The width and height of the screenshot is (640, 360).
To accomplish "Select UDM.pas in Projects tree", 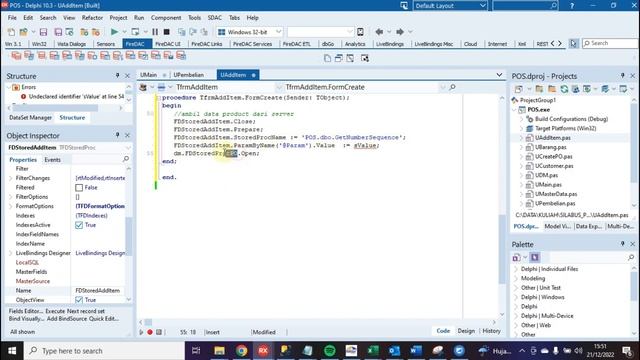I will (x=547, y=176).
